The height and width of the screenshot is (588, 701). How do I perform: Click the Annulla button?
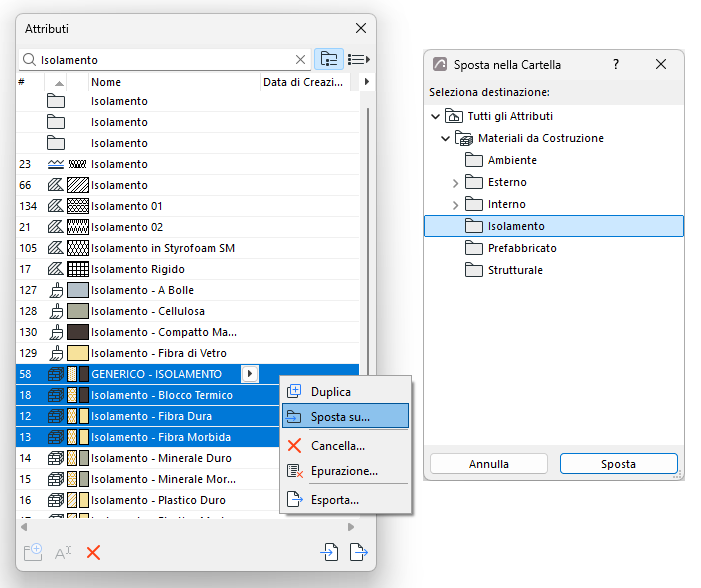click(x=489, y=464)
